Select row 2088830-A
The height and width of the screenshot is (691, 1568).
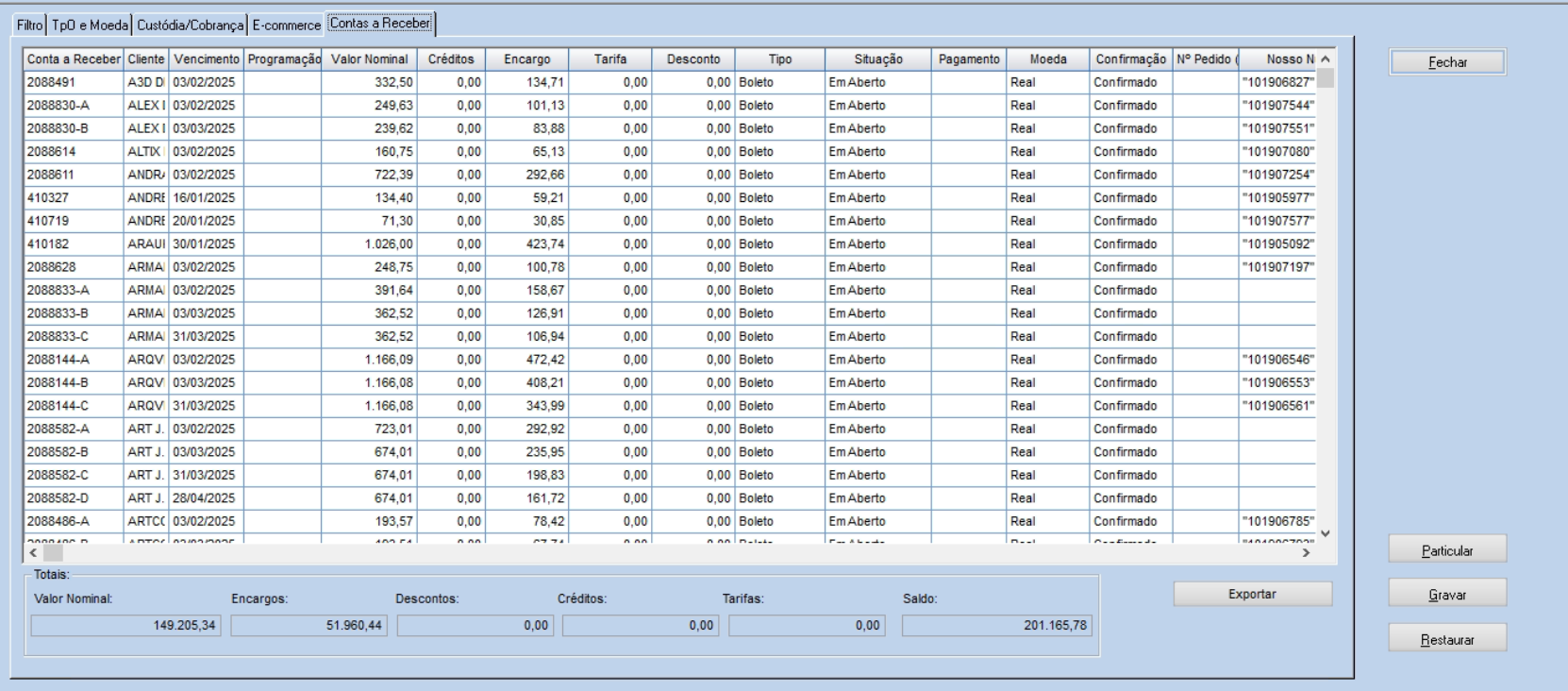[x=670, y=106]
